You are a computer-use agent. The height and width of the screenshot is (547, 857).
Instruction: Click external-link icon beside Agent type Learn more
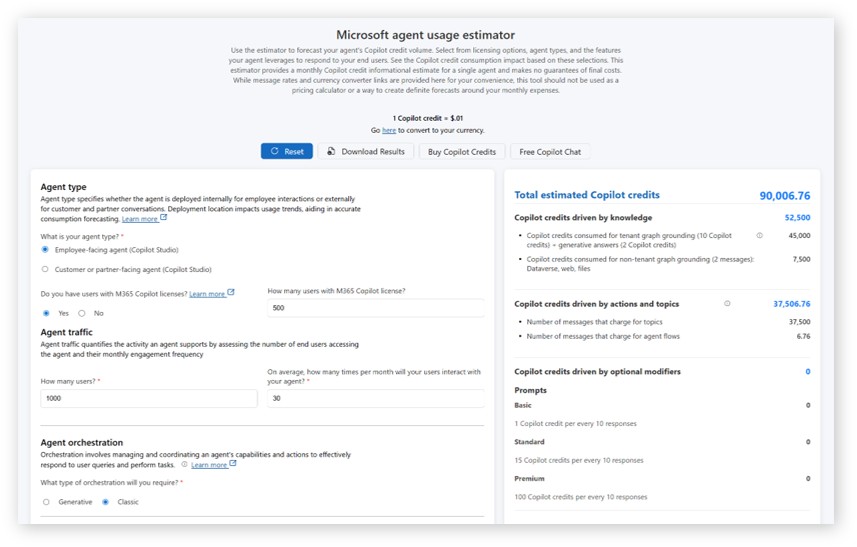coord(164,218)
